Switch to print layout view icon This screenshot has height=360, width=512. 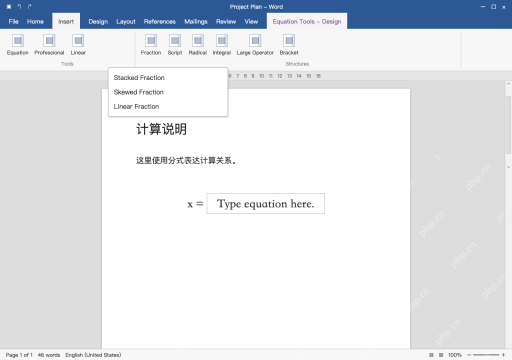click(431, 355)
